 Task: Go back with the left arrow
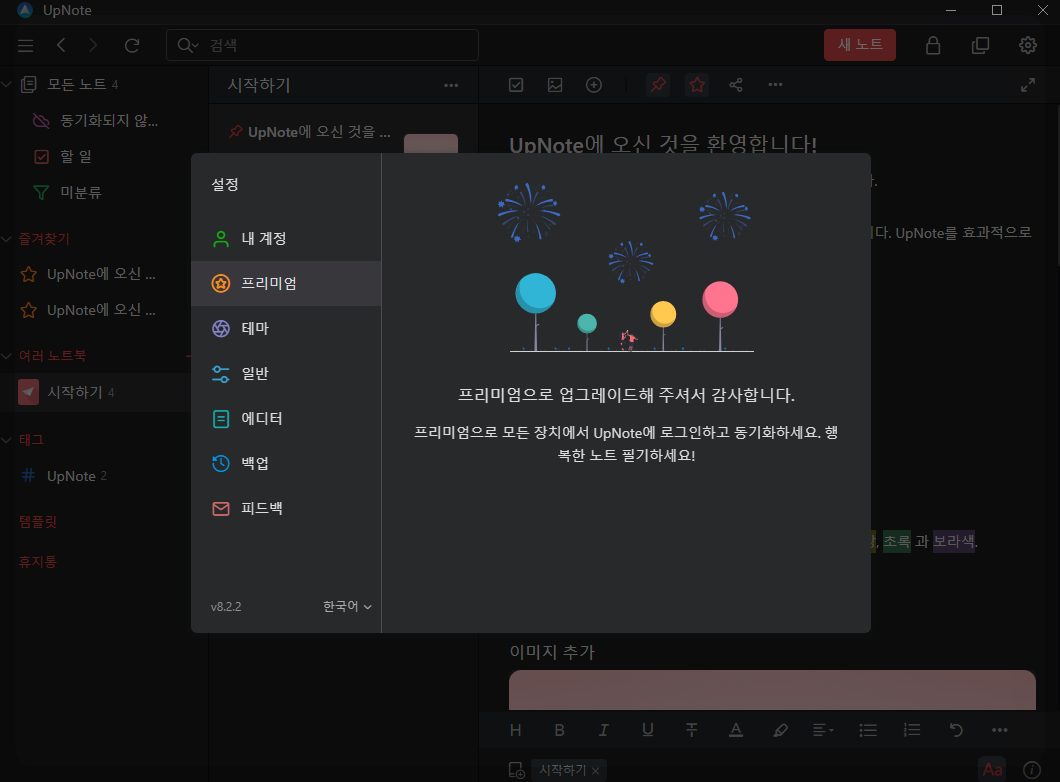pyautogui.click(x=62, y=45)
